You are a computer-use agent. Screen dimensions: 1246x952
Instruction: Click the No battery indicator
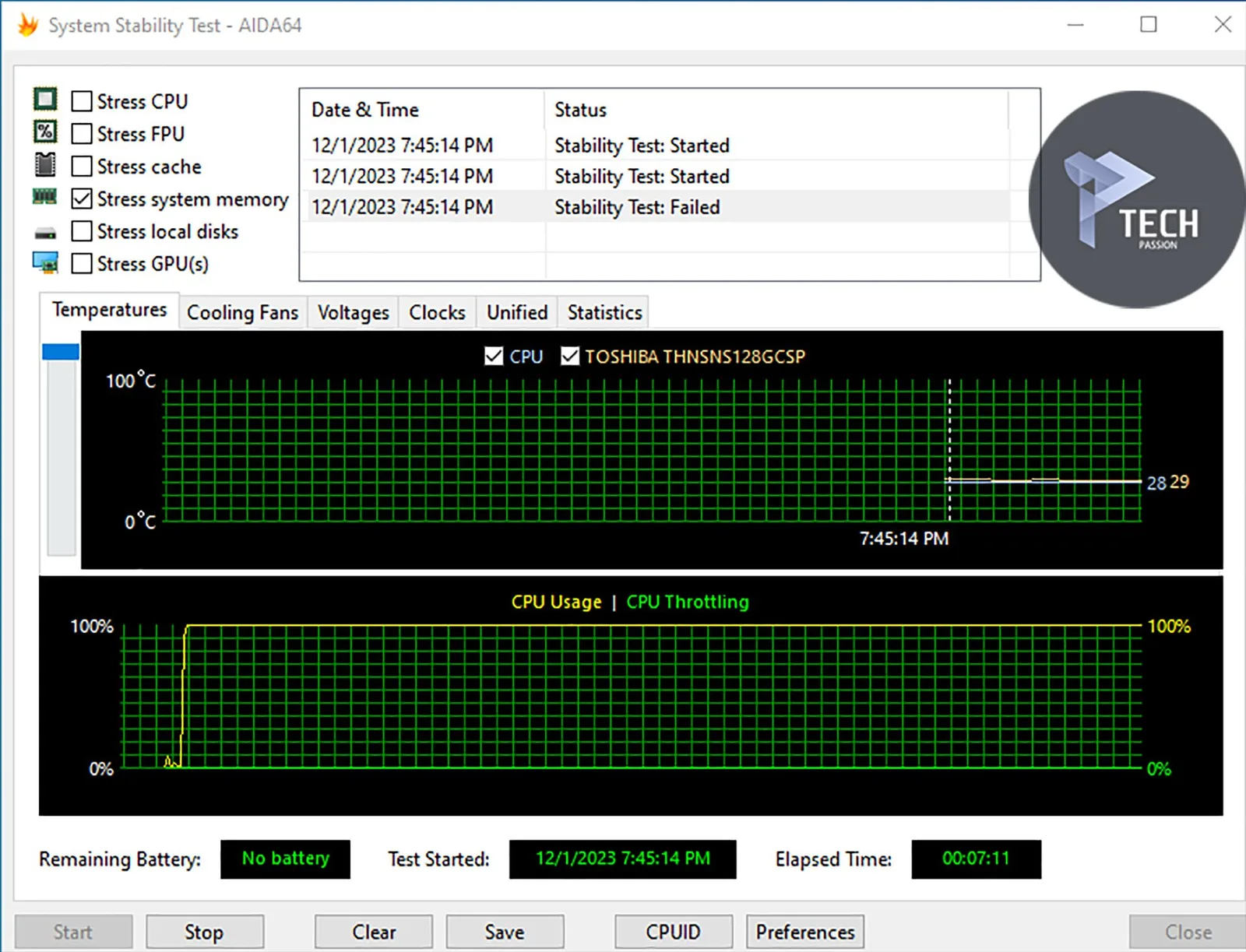[x=285, y=859]
